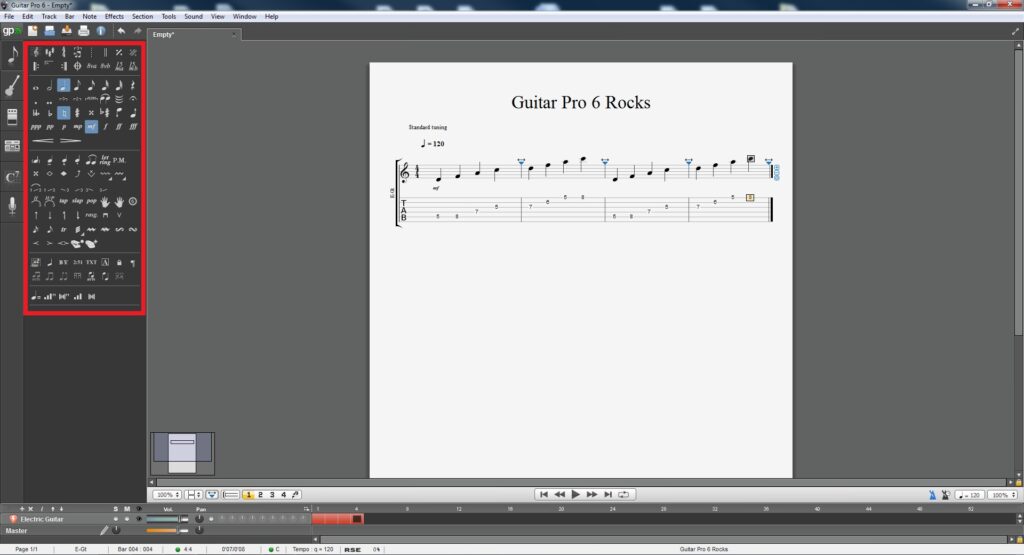Screen dimensions: 1024x555
Task: Open the page layout view dropdown
Action: point(193,494)
